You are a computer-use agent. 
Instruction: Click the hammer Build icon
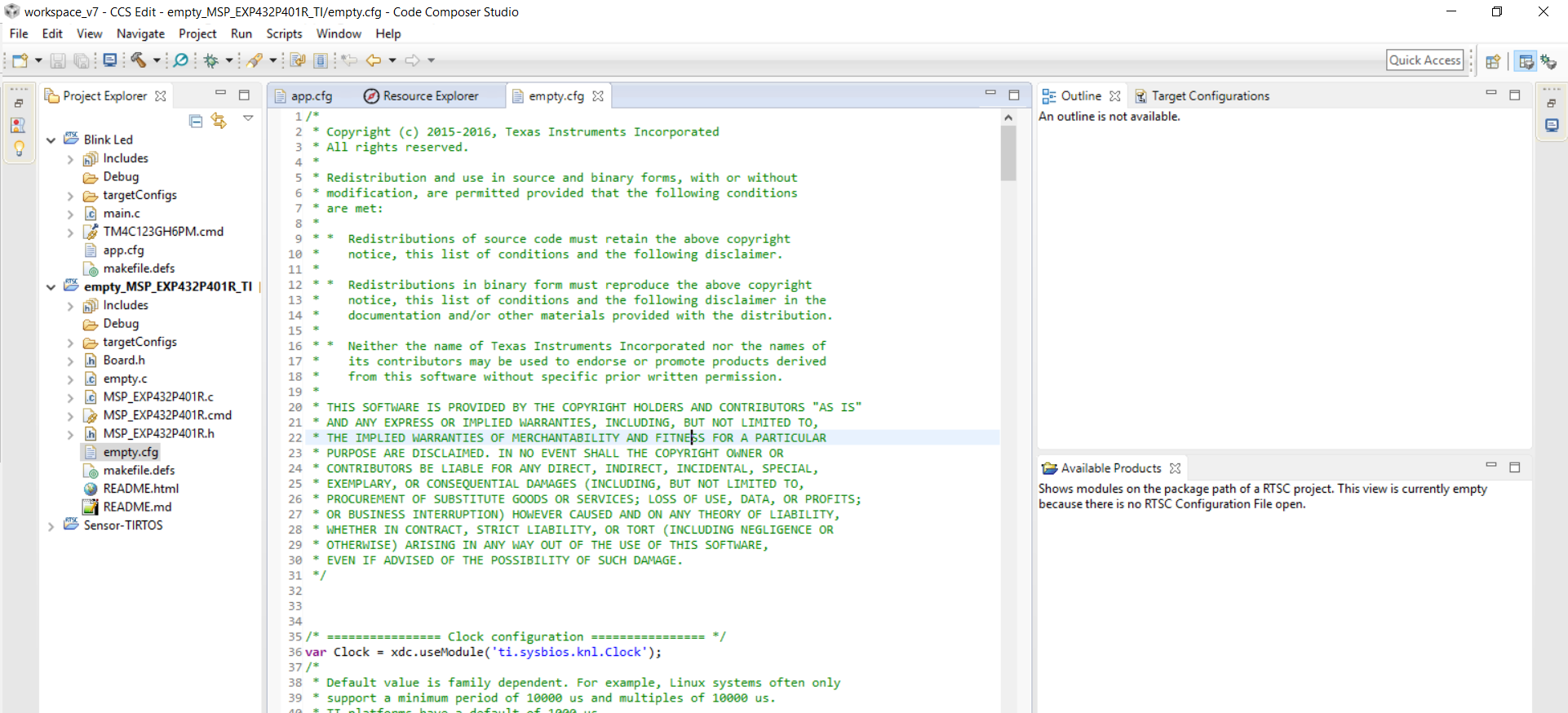pos(138,60)
